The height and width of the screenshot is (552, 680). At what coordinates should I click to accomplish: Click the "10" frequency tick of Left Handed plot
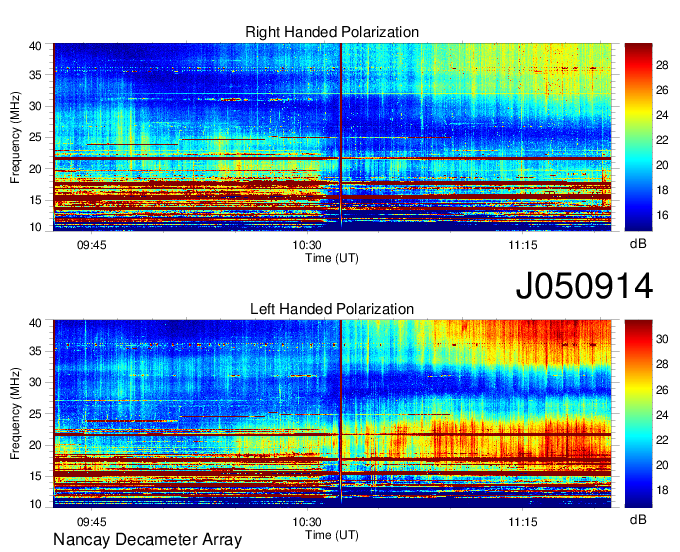pyautogui.click(x=36, y=504)
